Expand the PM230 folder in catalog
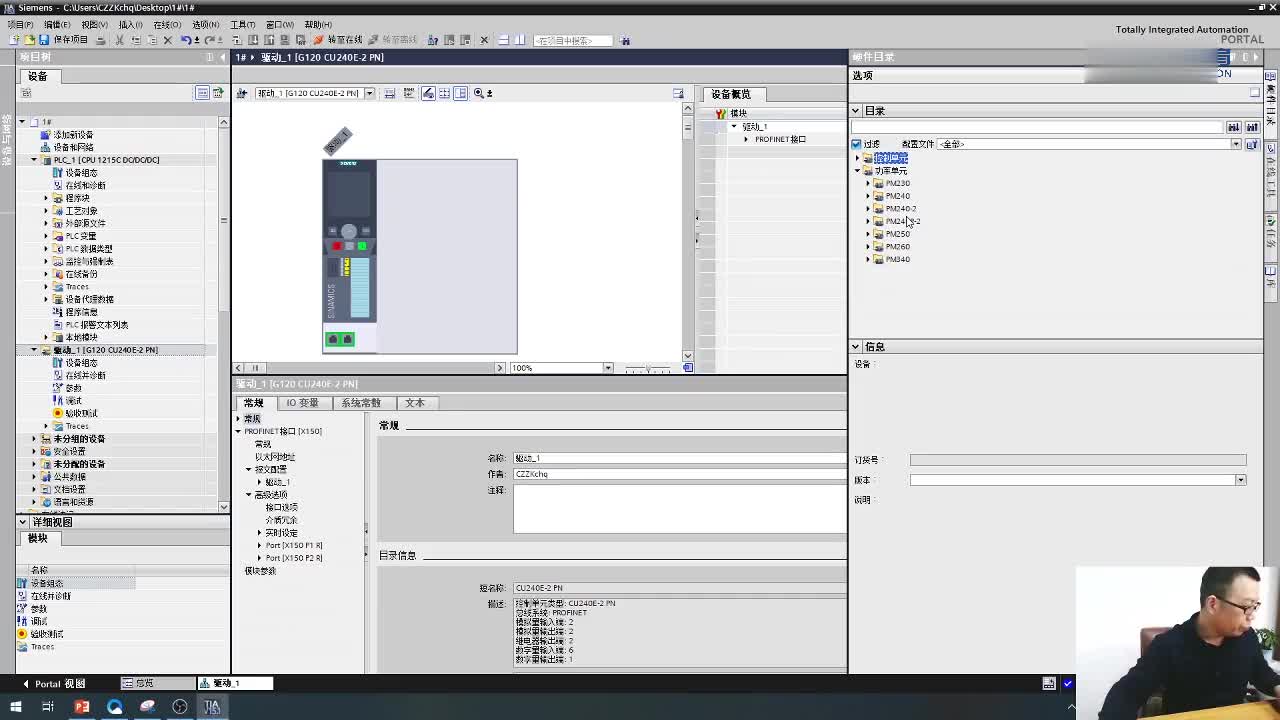This screenshot has height=720, width=1280. [x=868, y=184]
